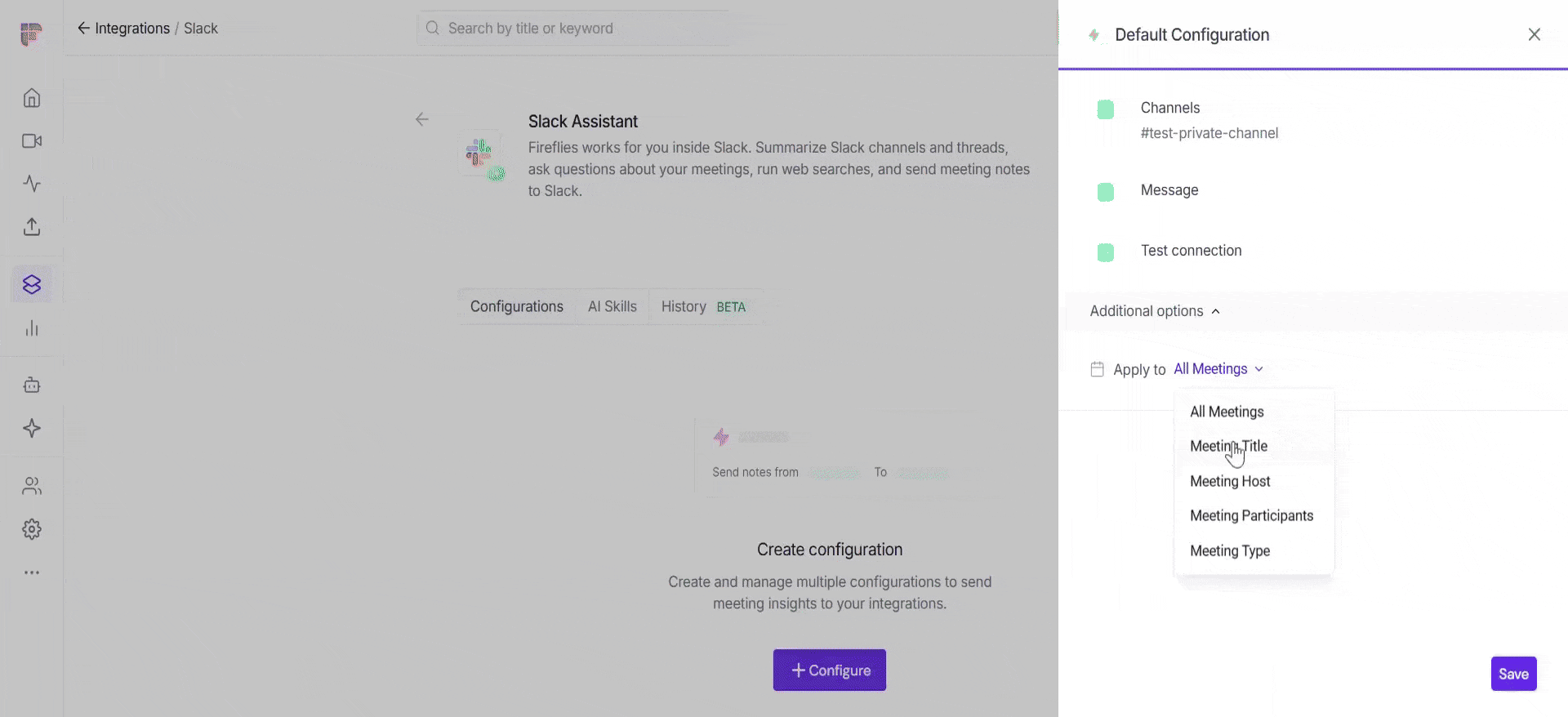Click the green step marker for Message
Viewport: 1568px width, 717px height.
(x=1106, y=192)
